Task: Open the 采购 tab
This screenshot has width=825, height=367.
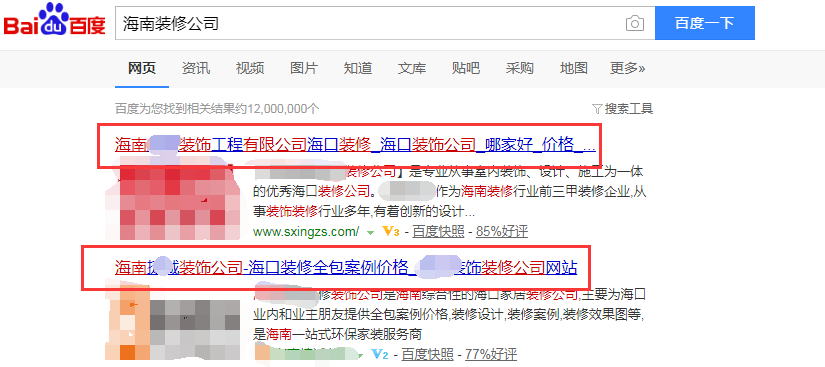Action: [520, 68]
